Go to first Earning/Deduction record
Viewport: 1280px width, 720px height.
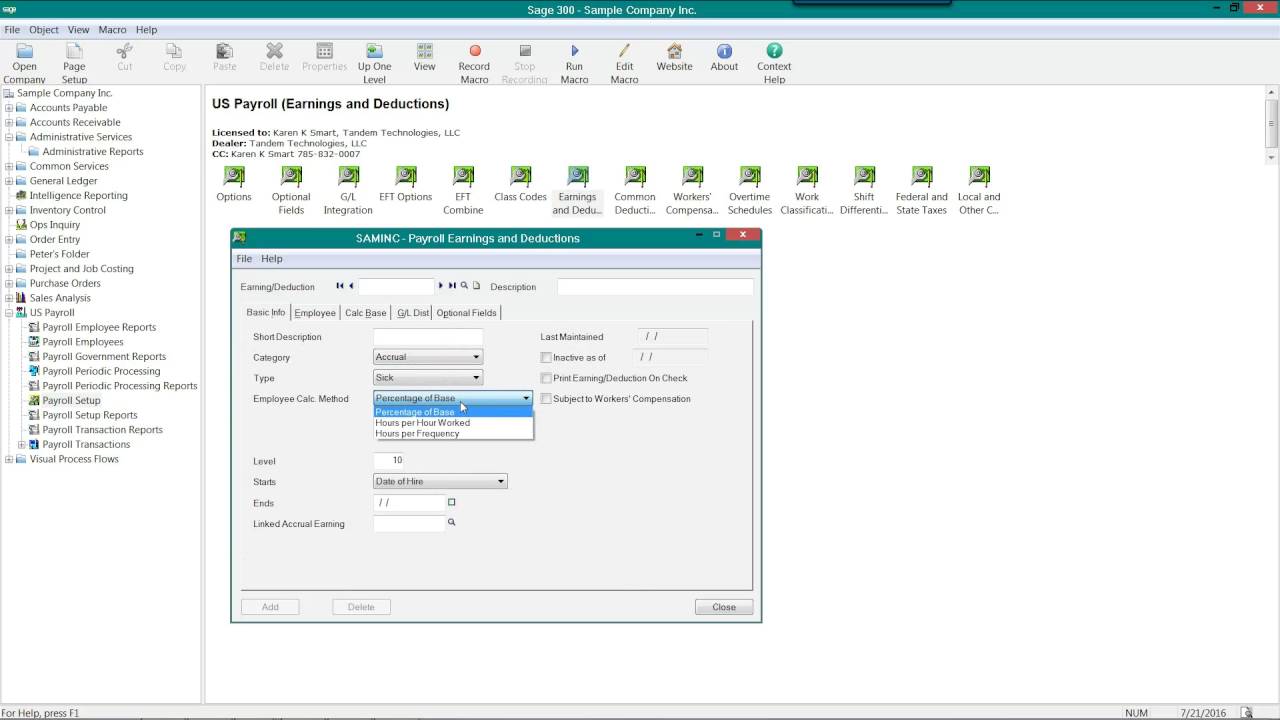click(340, 286)
